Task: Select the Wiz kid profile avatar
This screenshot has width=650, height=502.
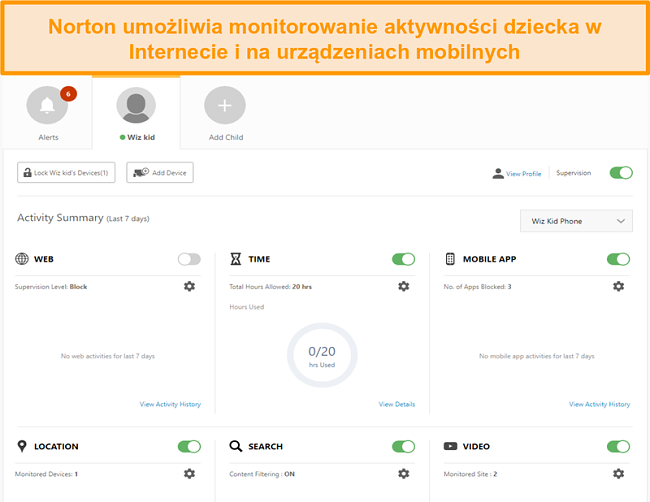Action: 136,105
